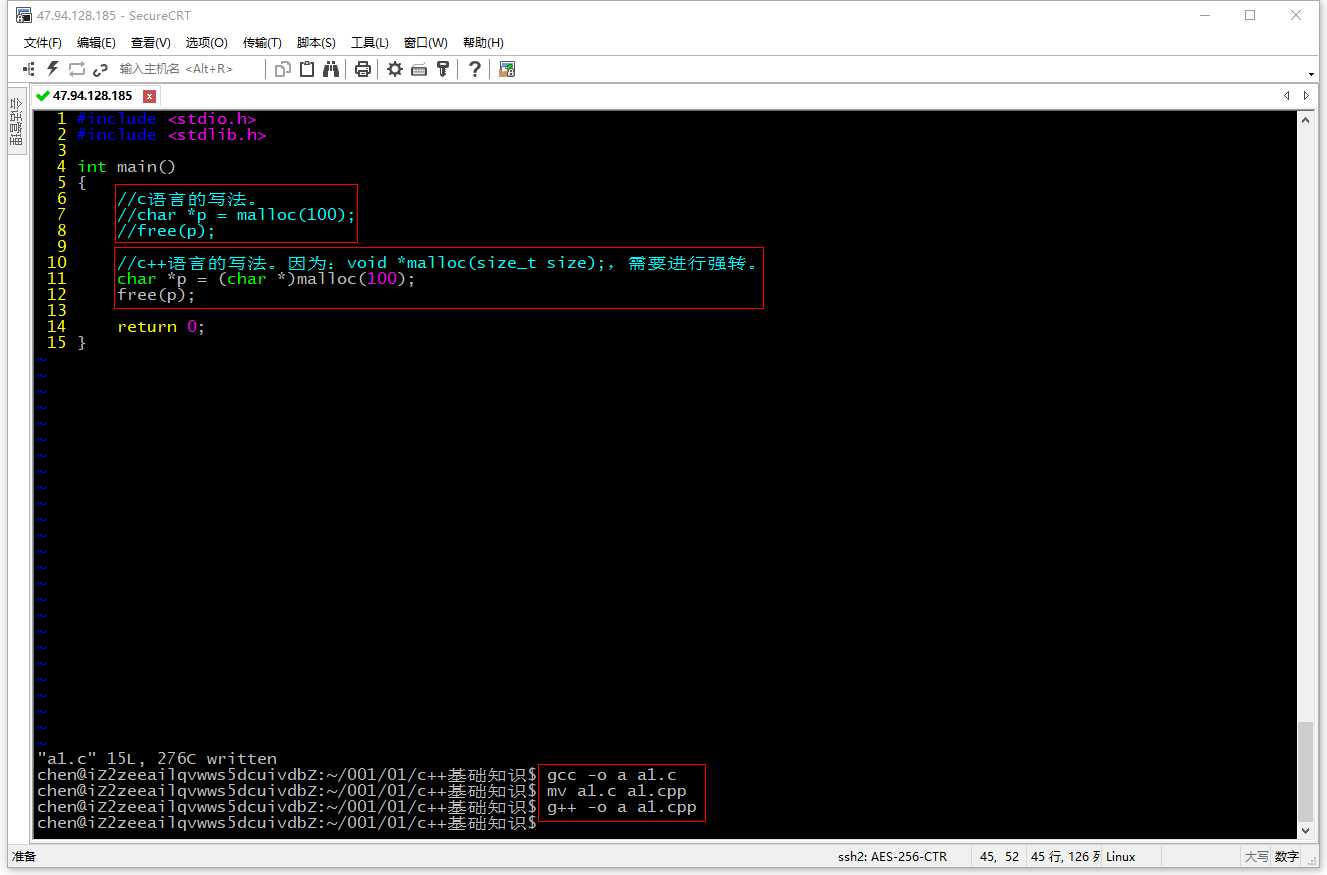
Task: Open the 编辑(E) menu
Action: 96,43
